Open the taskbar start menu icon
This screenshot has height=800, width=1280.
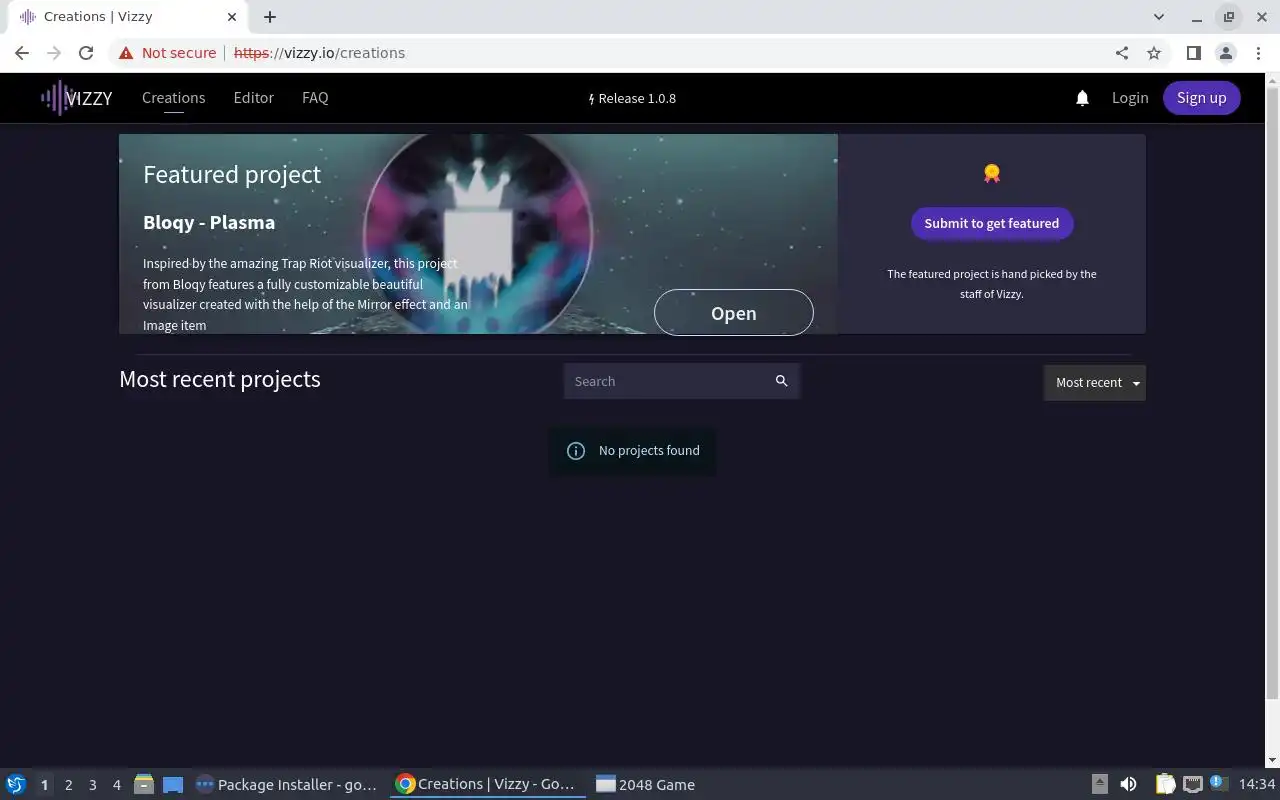pyautogui.click(x=15, y=784)
